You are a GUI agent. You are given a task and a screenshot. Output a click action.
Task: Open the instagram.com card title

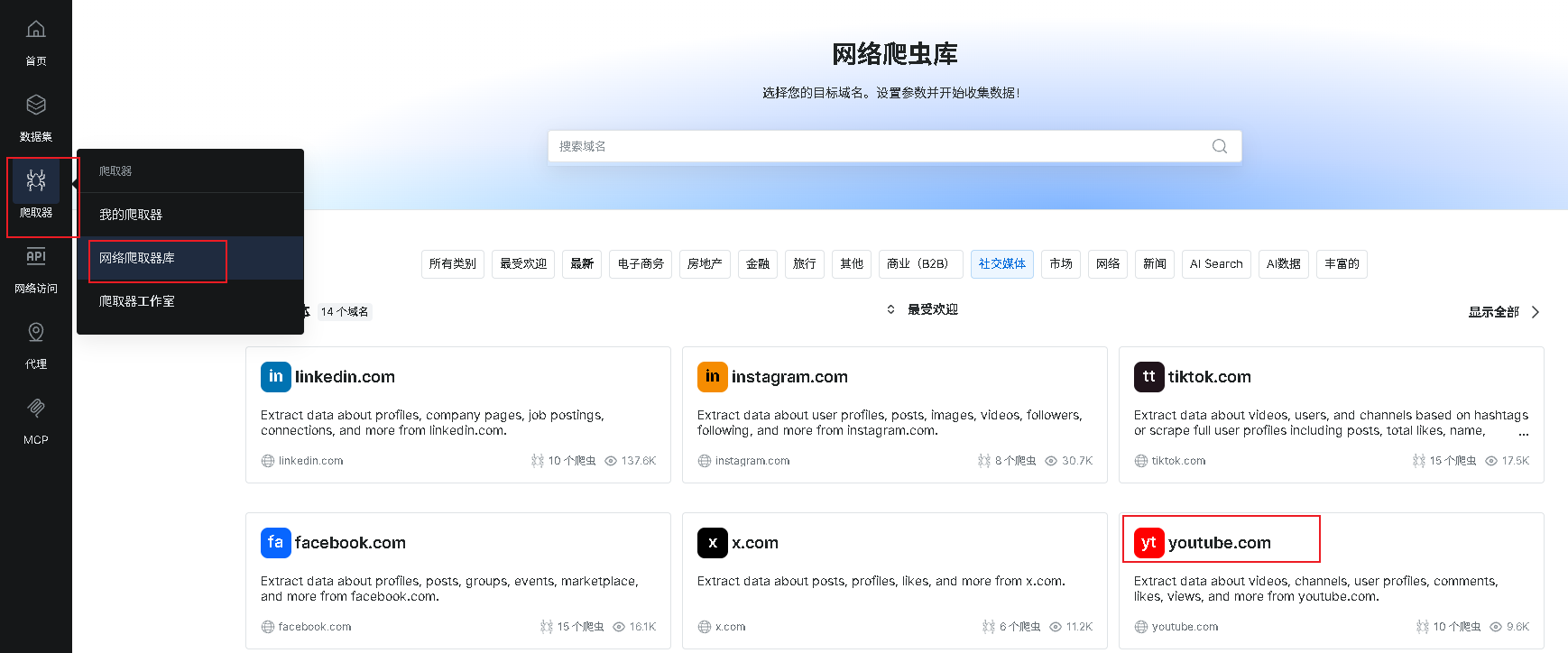click(789, 377)
